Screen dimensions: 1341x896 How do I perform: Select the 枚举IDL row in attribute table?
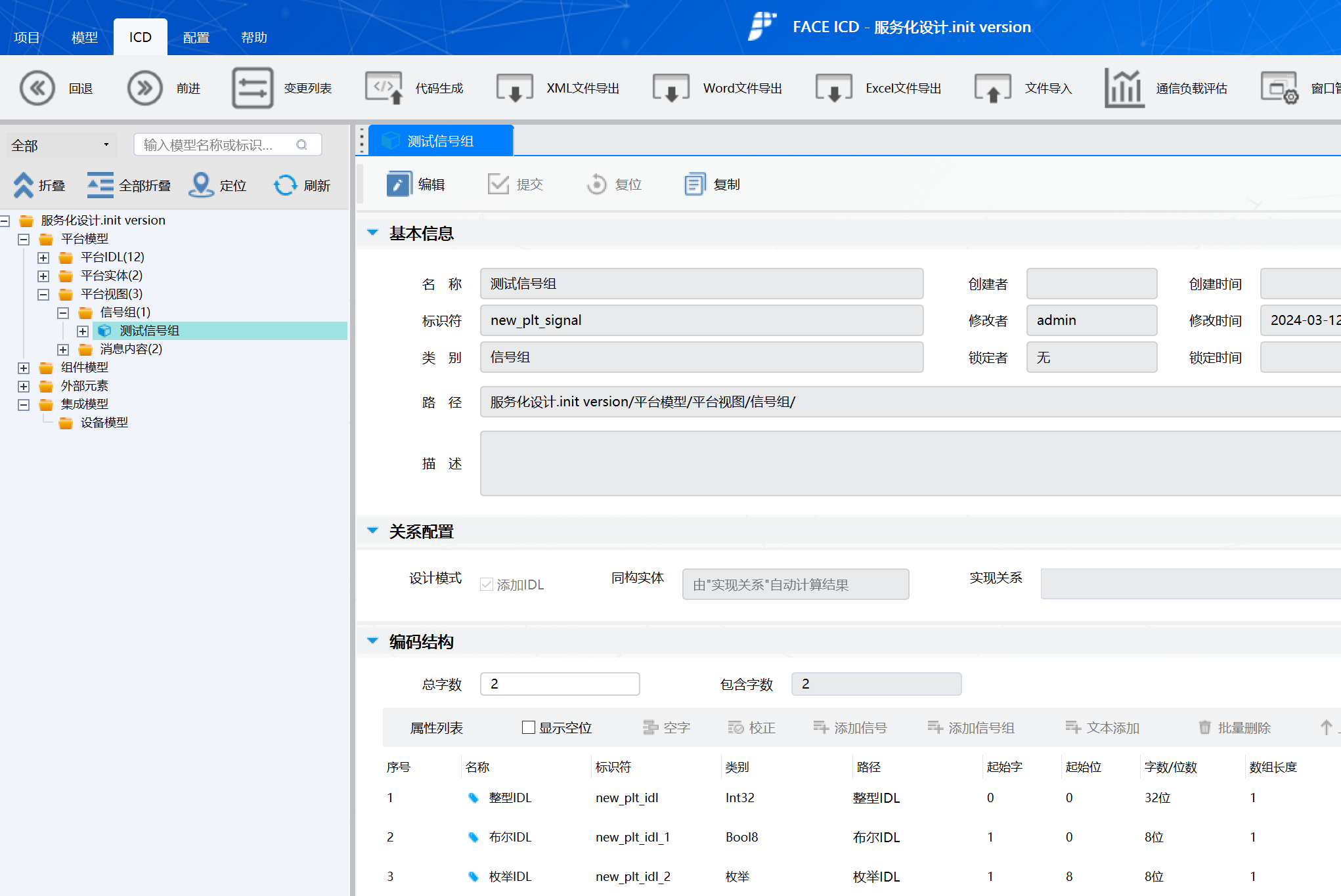tap(862, 877)
